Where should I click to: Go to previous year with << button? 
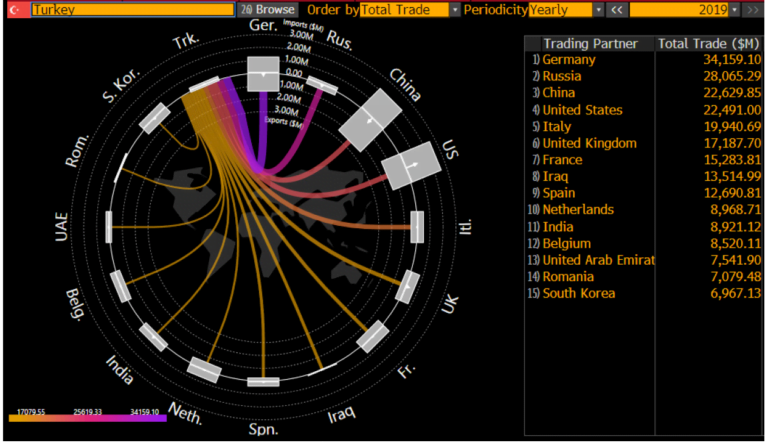point(617,9)
